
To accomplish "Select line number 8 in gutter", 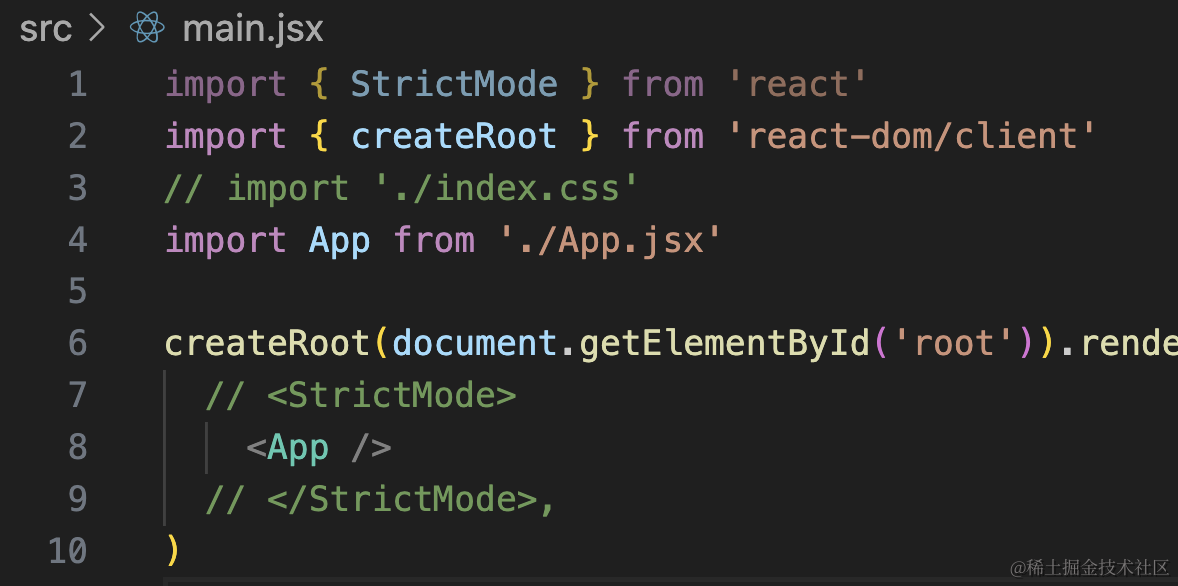I will [78, 448].
